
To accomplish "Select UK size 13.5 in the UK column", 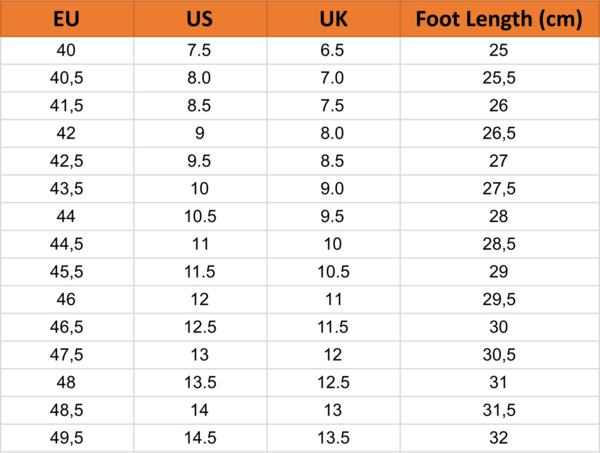I will click(x=333, y=438).
